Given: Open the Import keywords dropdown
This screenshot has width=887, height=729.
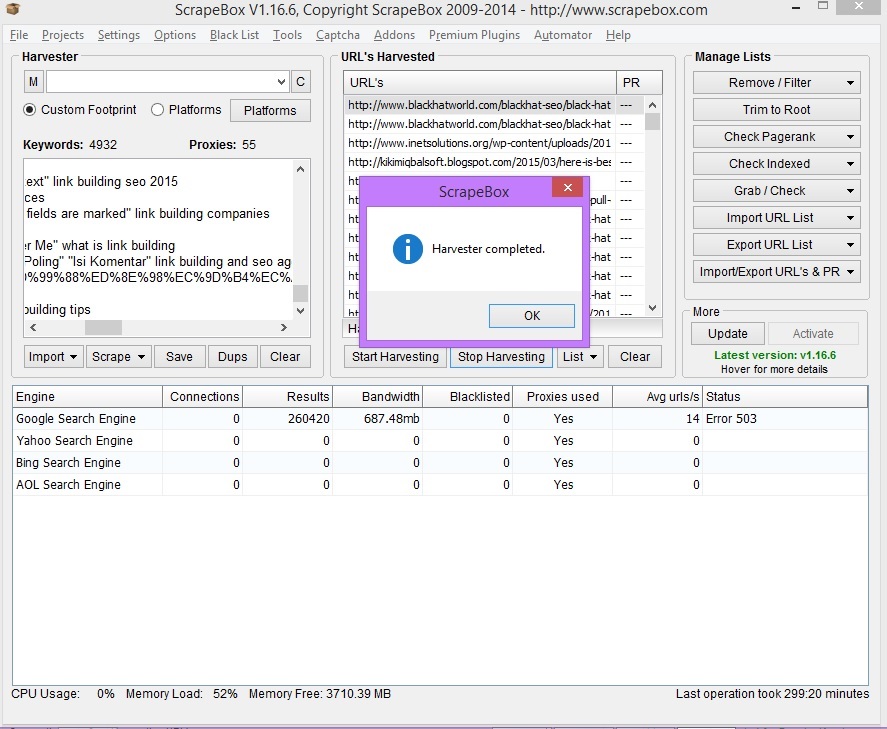Looking at the screenshot, I should 53,357.
